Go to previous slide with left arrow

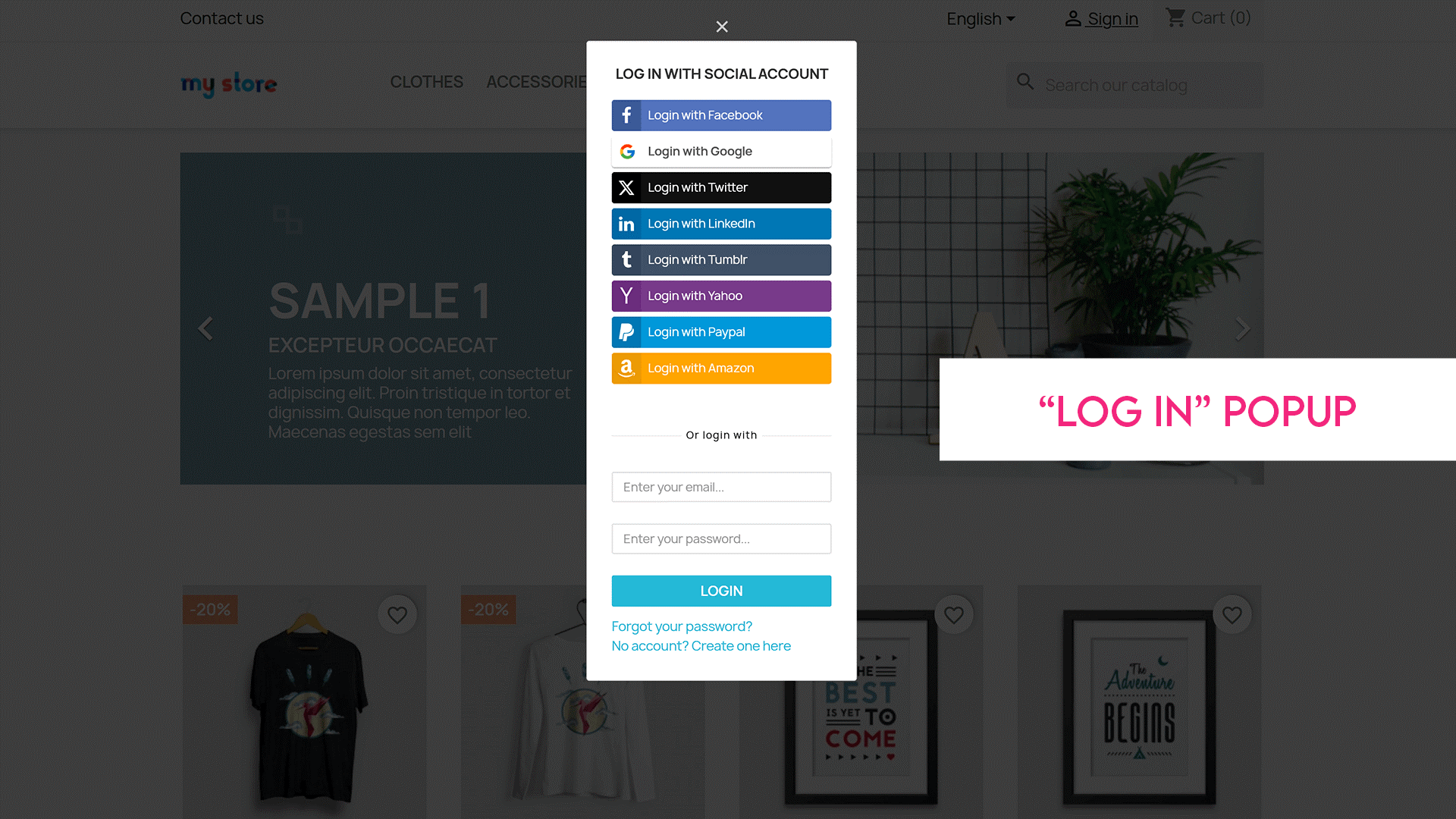coord(205,328)
